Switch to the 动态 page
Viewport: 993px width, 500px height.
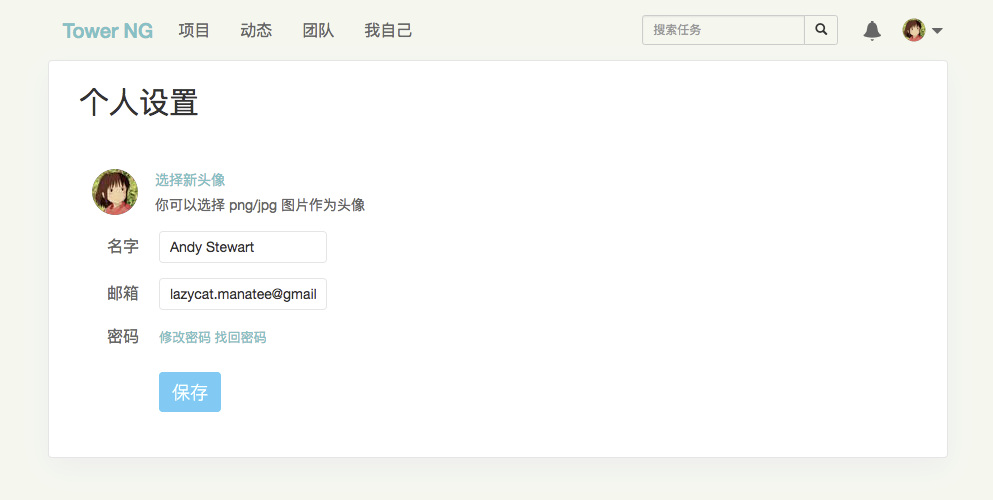tap(256, 31)
